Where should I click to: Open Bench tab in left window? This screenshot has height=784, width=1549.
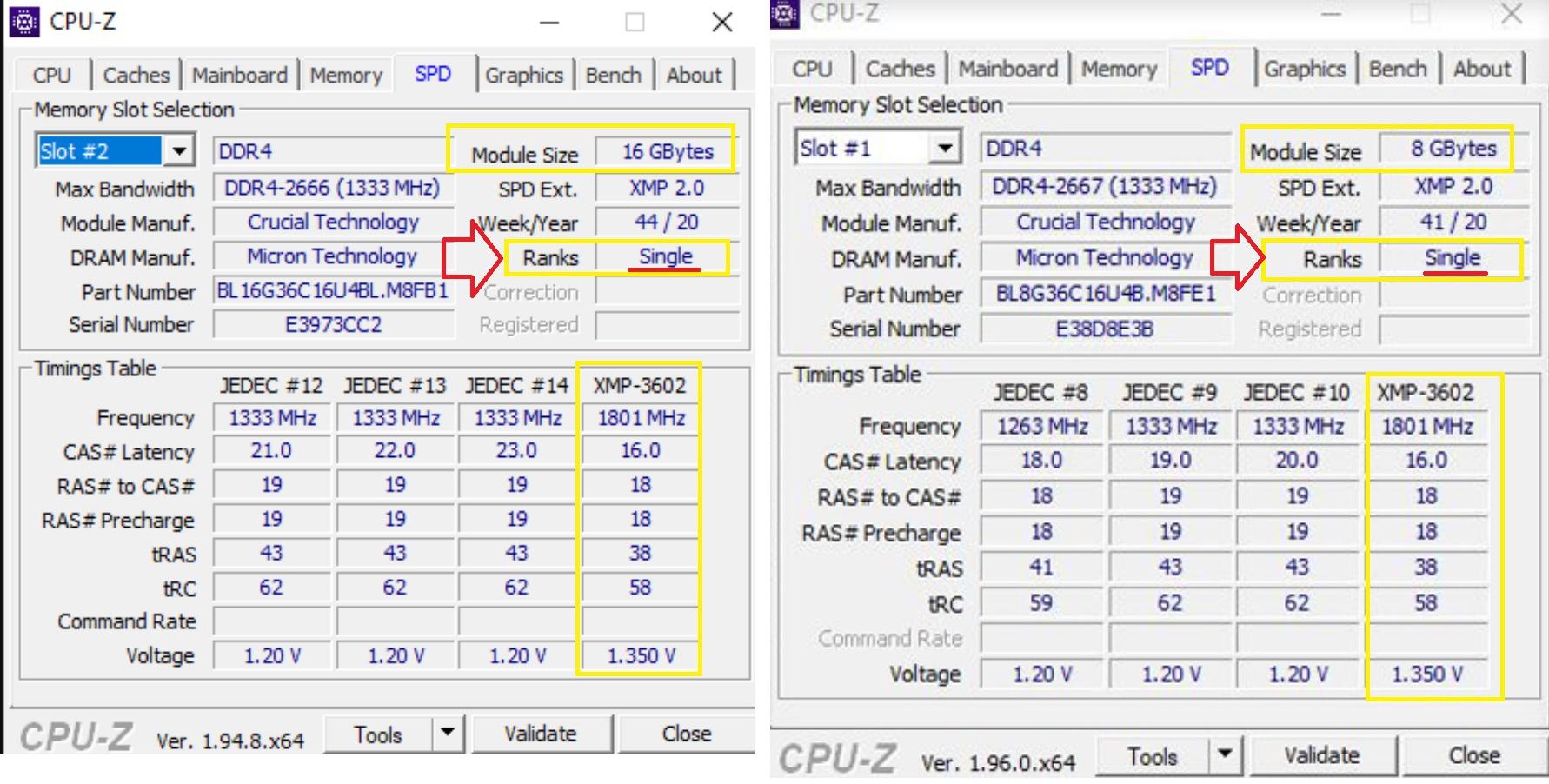(x=614, y=76)
